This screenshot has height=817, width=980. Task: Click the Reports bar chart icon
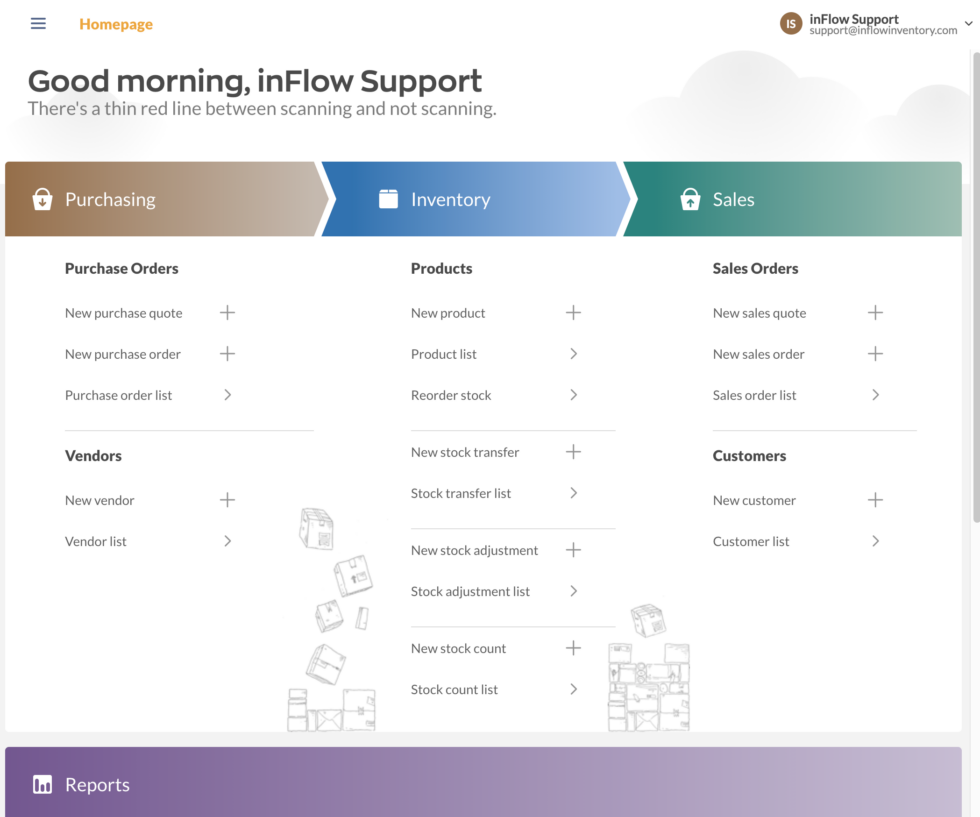click(43, 784)
